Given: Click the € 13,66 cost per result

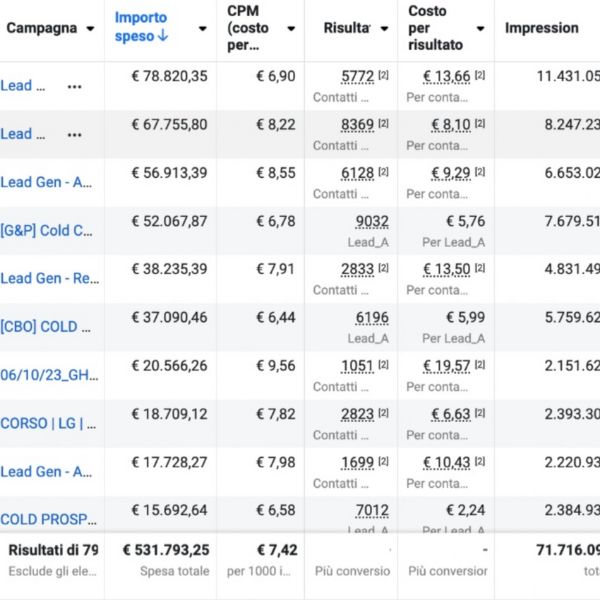Looking at the screenshot, I should tap(447, 77).
